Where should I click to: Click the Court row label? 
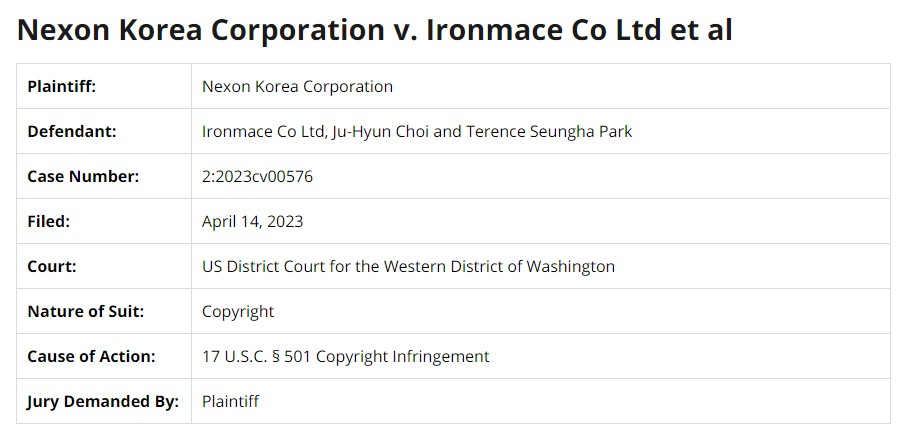[x=52, y=266]
